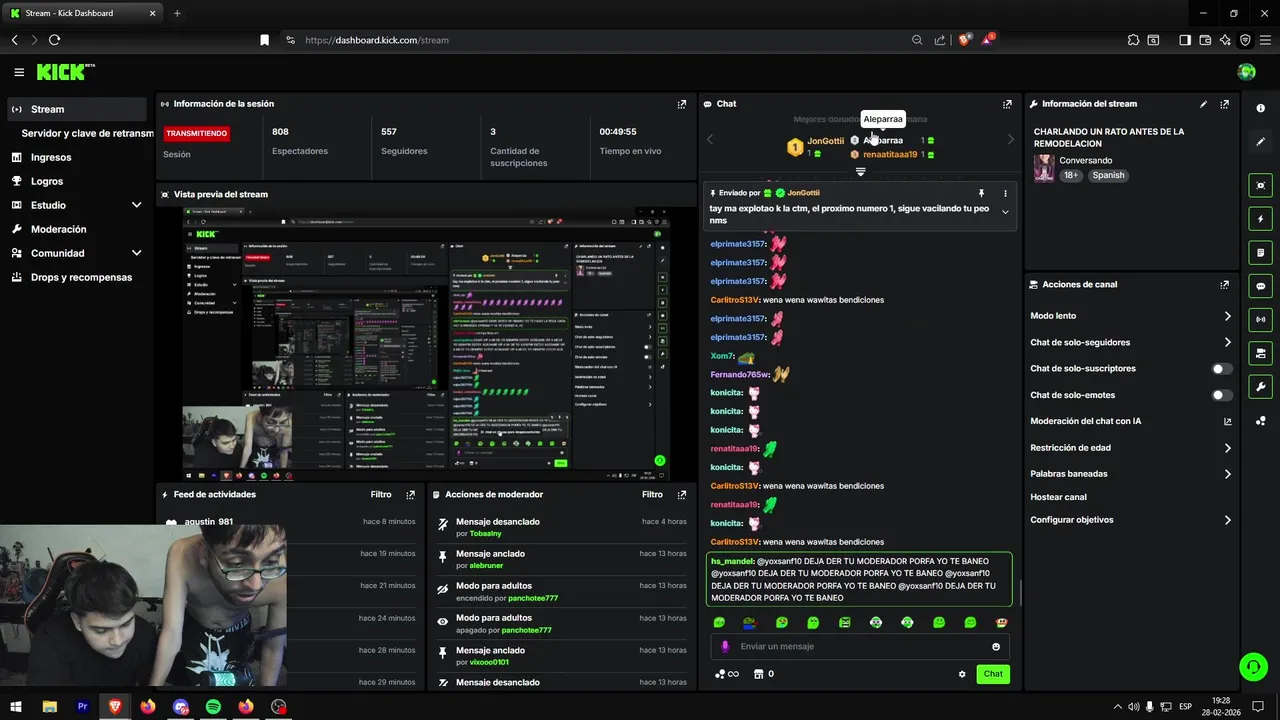Open chat settings gear icon
Viewport: 1280px width, 720px height.
(962, 674)
